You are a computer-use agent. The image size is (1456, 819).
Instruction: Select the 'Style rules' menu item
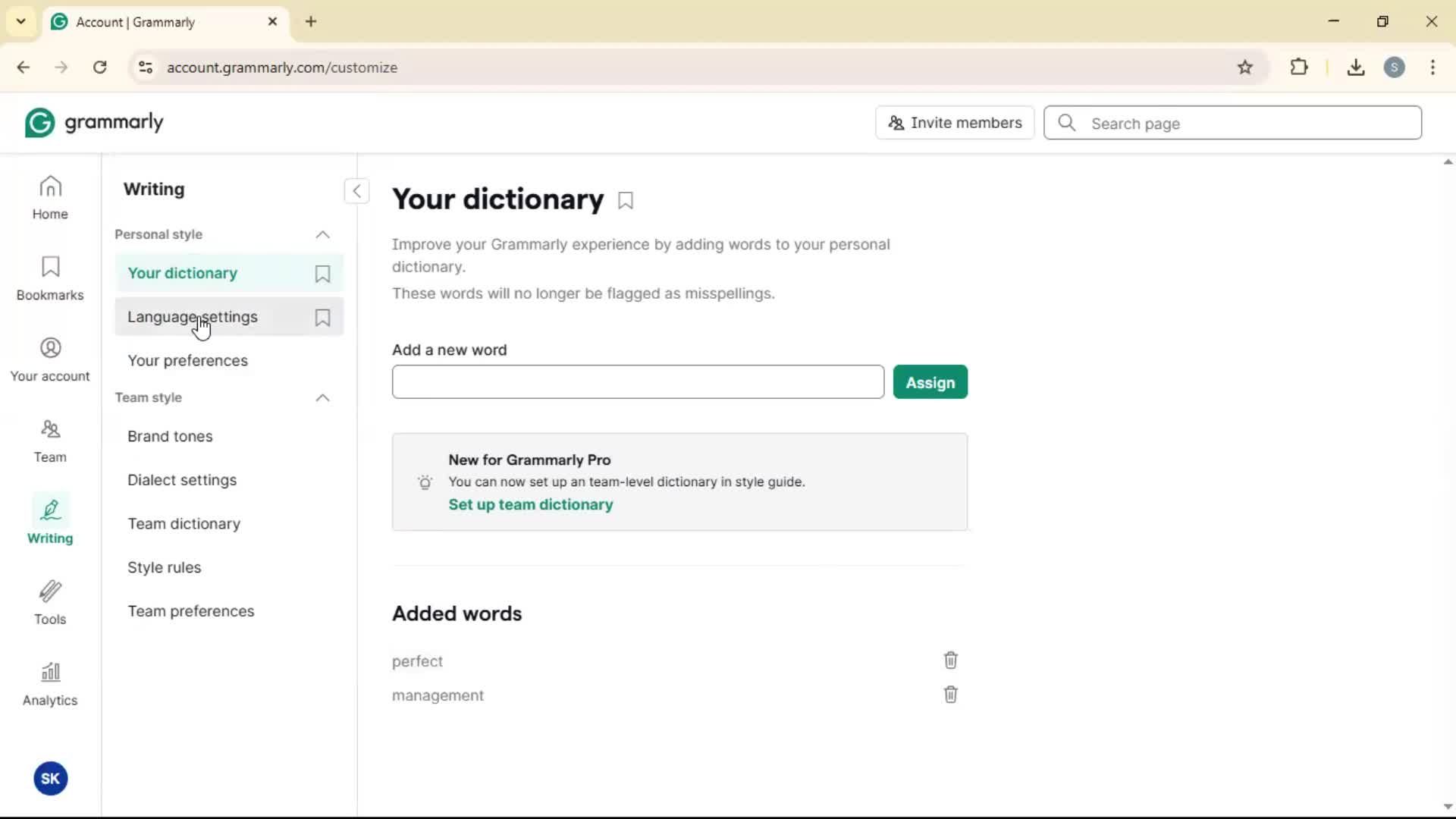[x=164, y=568]
